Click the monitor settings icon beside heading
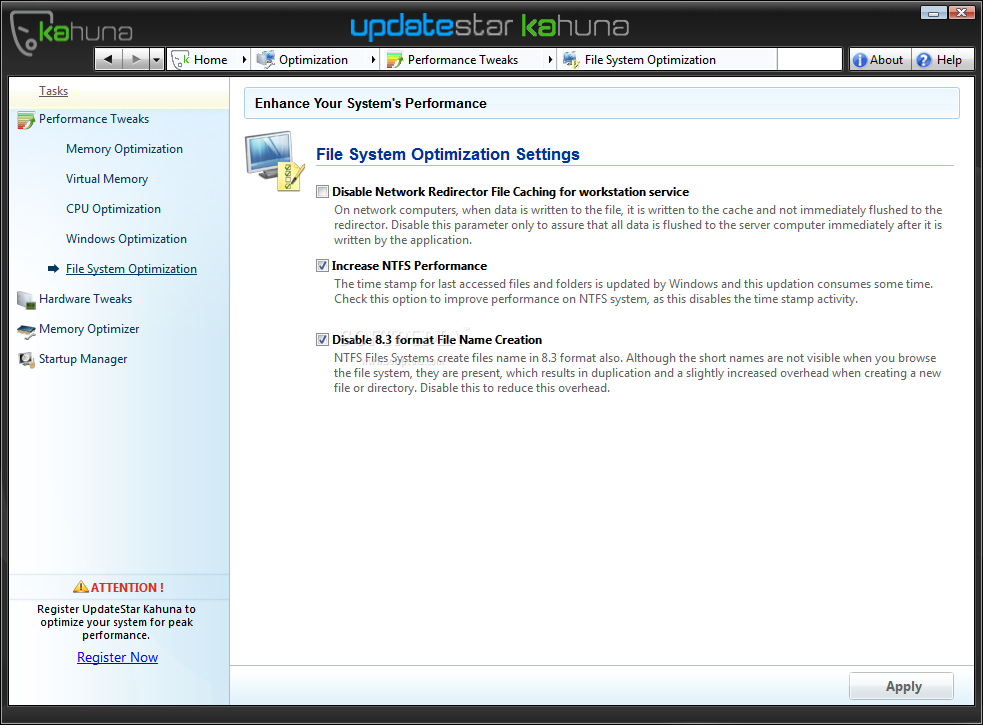The image size is (983, 725). tap(275, 161)
